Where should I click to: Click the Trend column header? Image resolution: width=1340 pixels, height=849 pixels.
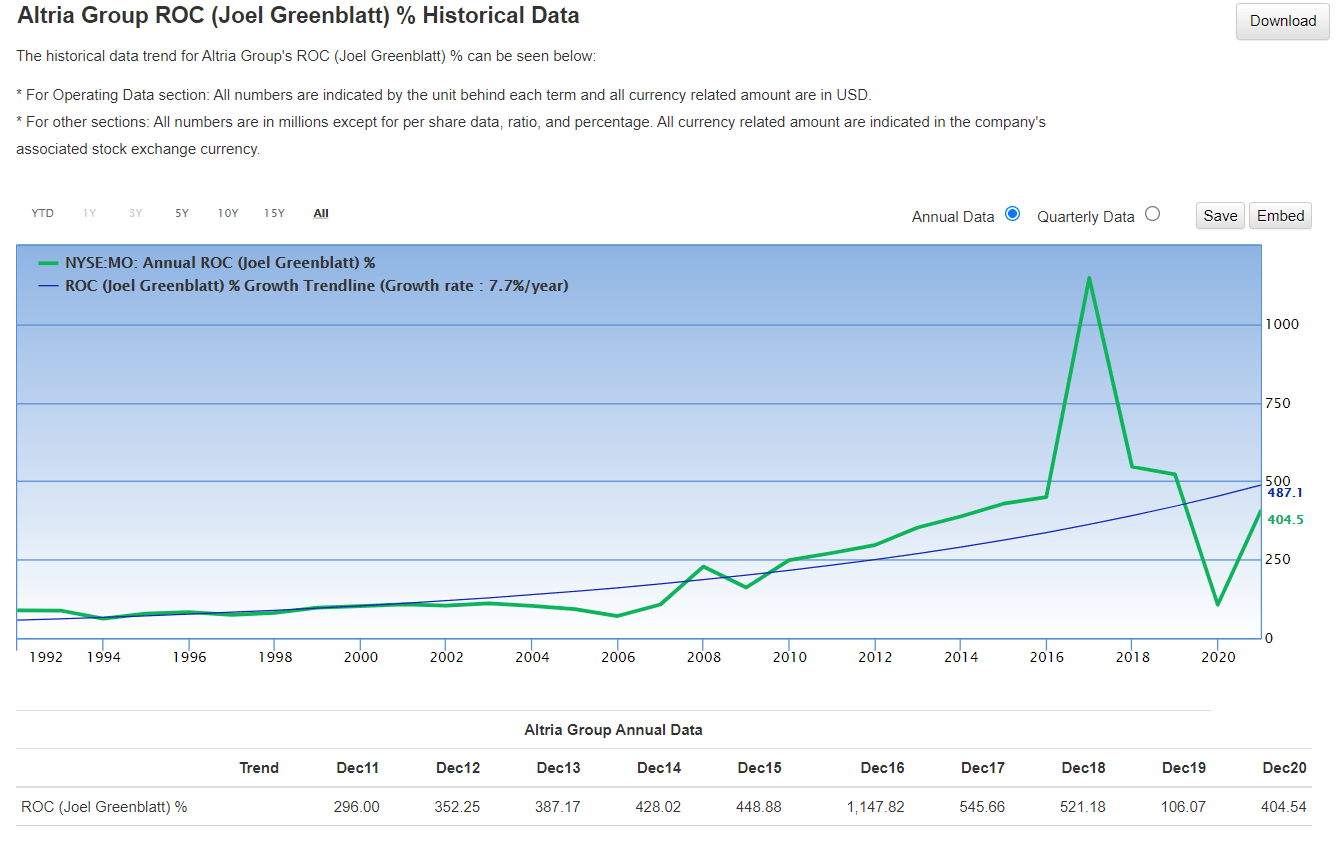pyautogui.click(x=259, y=768)
